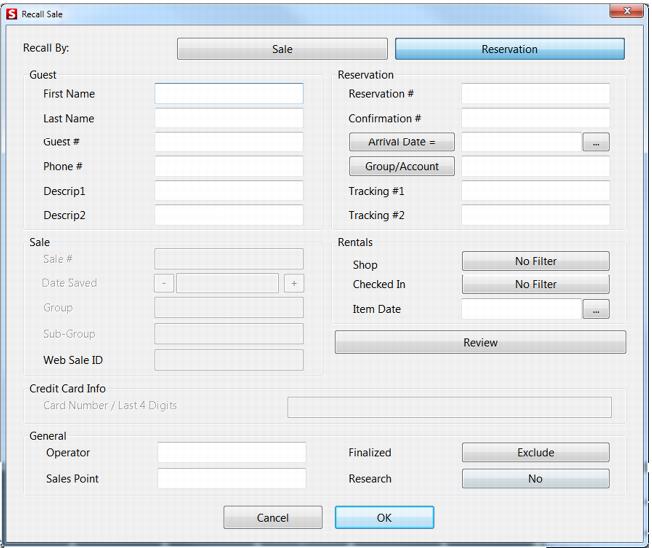Click into the Guest # field
The width and height of the screenshot is (652, 548).
[229, 142]
